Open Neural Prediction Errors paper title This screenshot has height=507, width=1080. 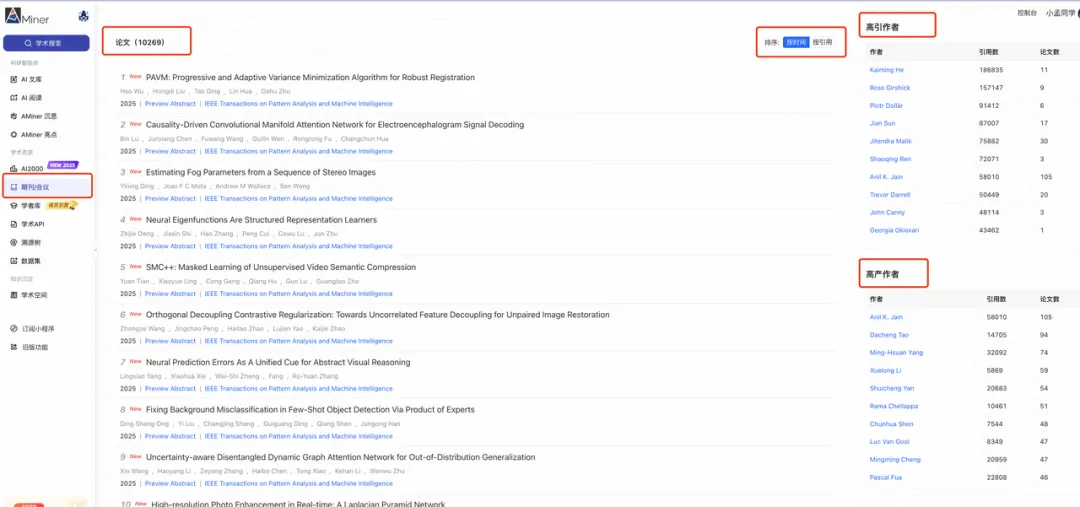click(x=278, y=362)
